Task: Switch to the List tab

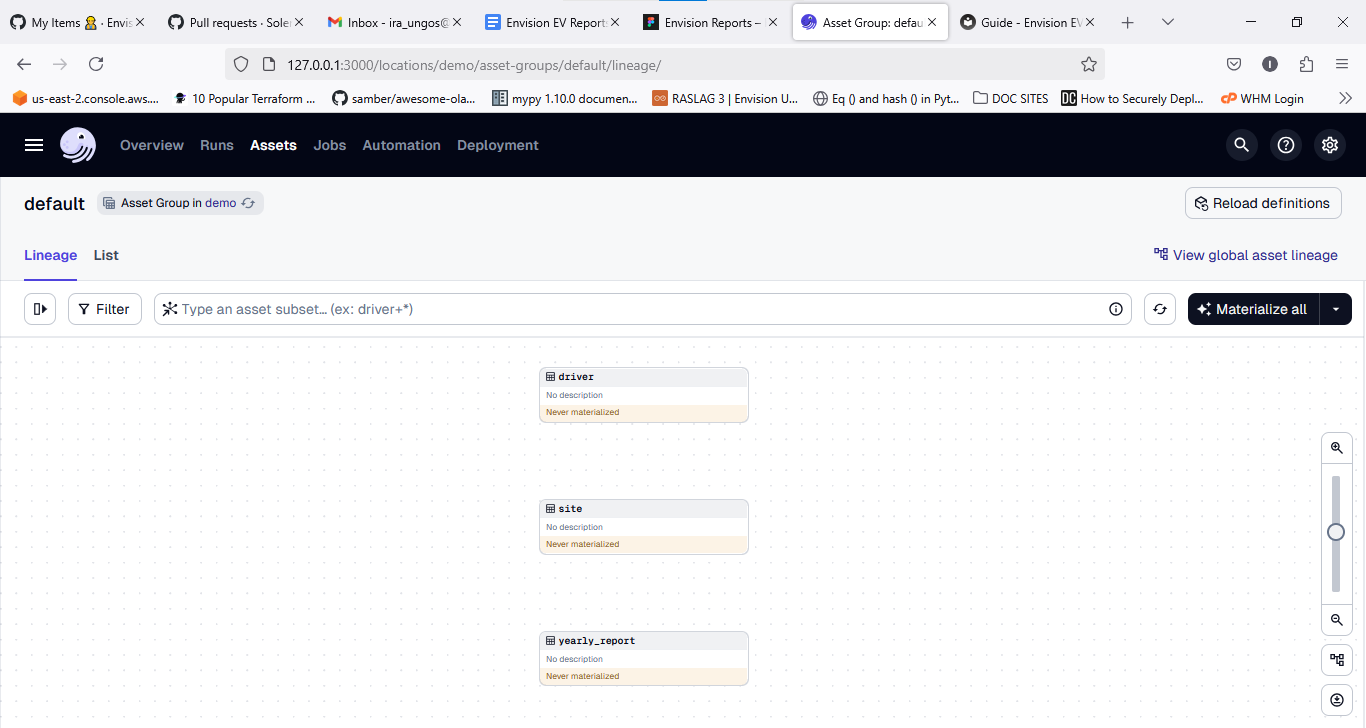Action: pyautogui.click(x=106, y=255)
